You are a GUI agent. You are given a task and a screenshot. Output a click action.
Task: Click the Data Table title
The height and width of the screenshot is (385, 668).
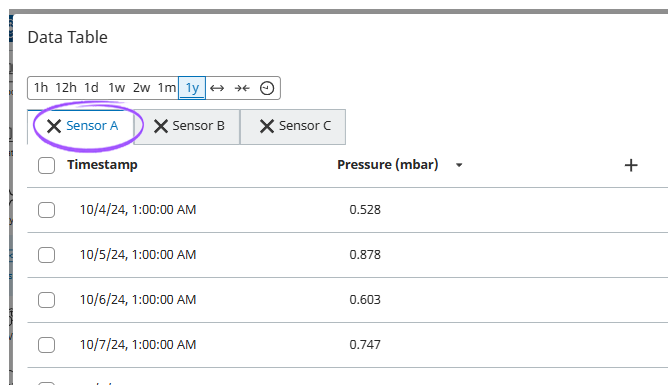coord(68,37)
